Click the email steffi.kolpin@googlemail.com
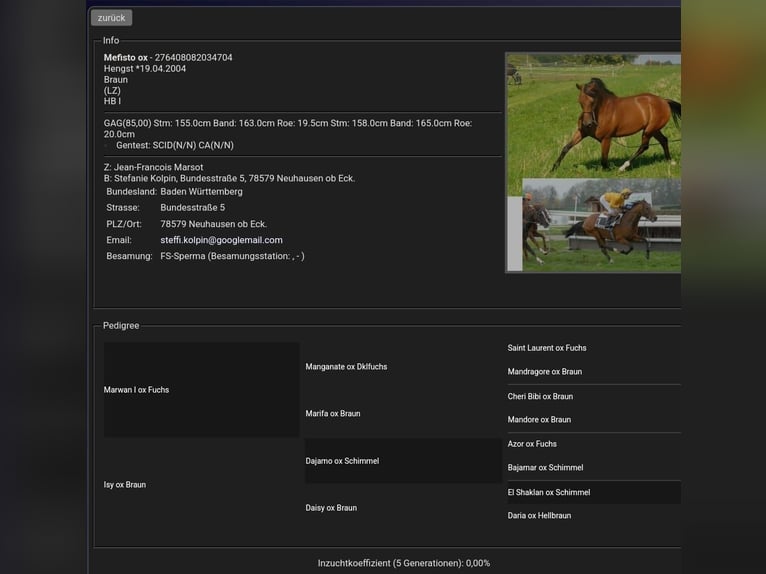 coord(221,240)
